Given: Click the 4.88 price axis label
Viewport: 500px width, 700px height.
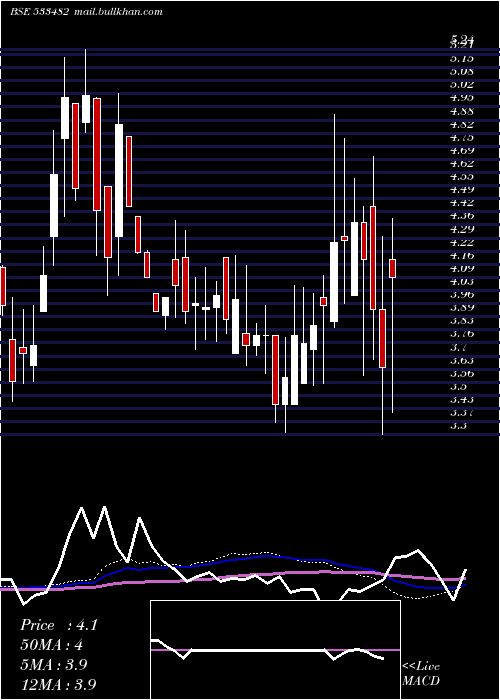Looking at the screenshot, I should pos(462,111).
